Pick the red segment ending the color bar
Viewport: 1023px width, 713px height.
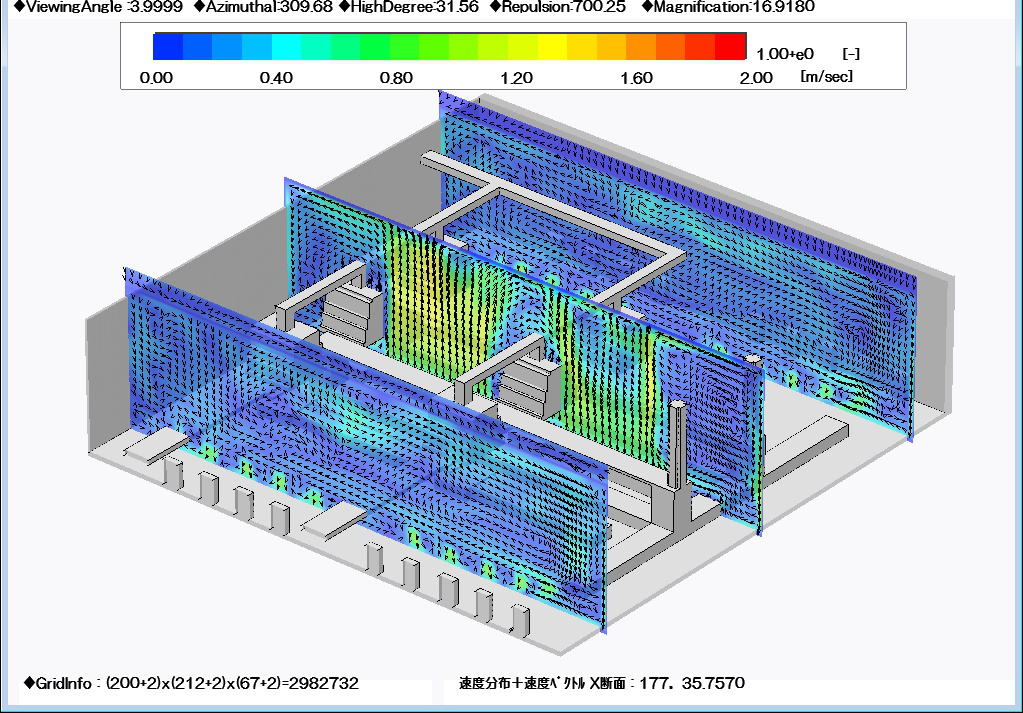click(x=731, y=46)
